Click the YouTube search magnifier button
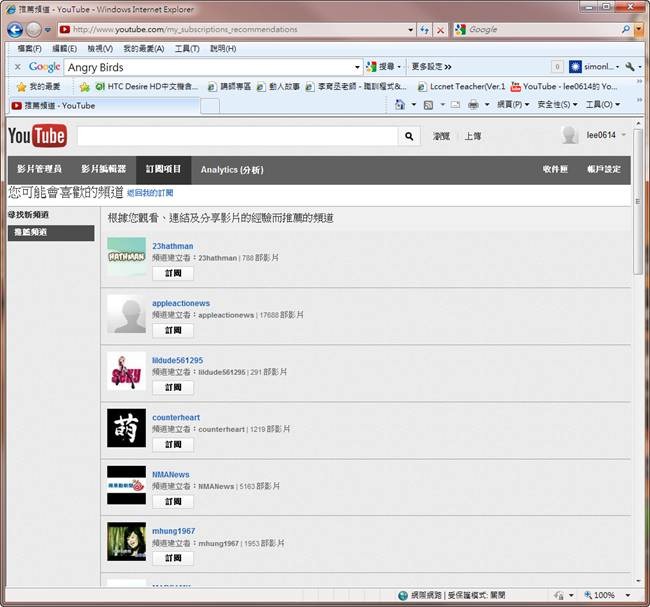650x607 pixels. pos(409,136)
